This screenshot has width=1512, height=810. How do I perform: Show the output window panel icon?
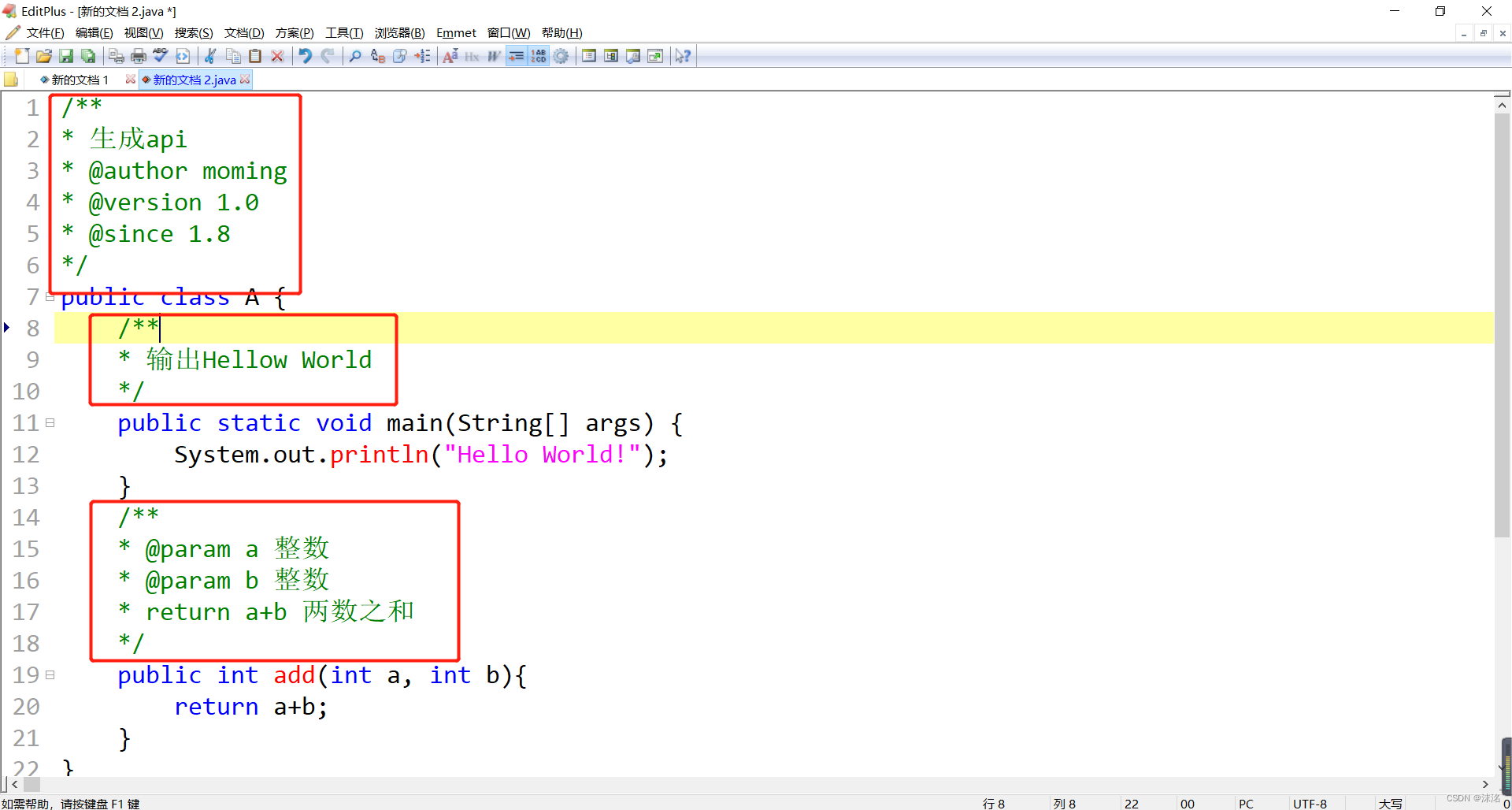(633, 56)
